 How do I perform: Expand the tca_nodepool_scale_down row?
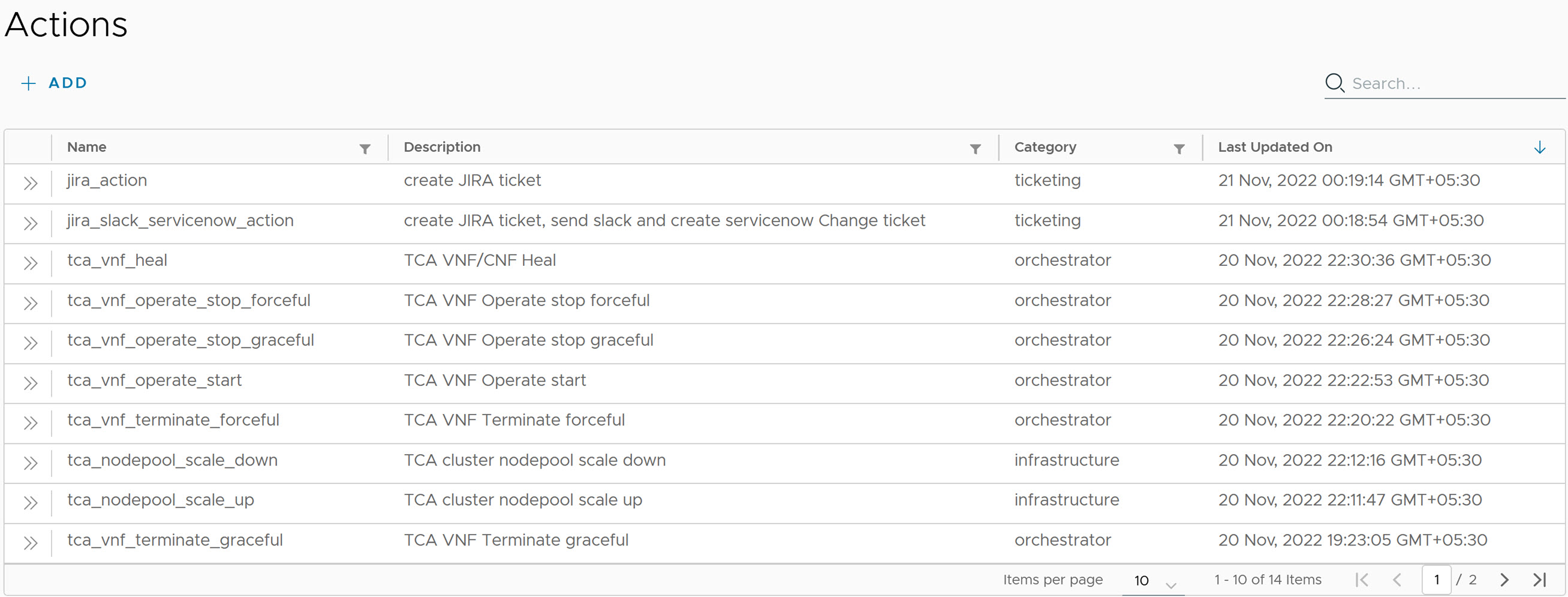[x=31, y=463]
